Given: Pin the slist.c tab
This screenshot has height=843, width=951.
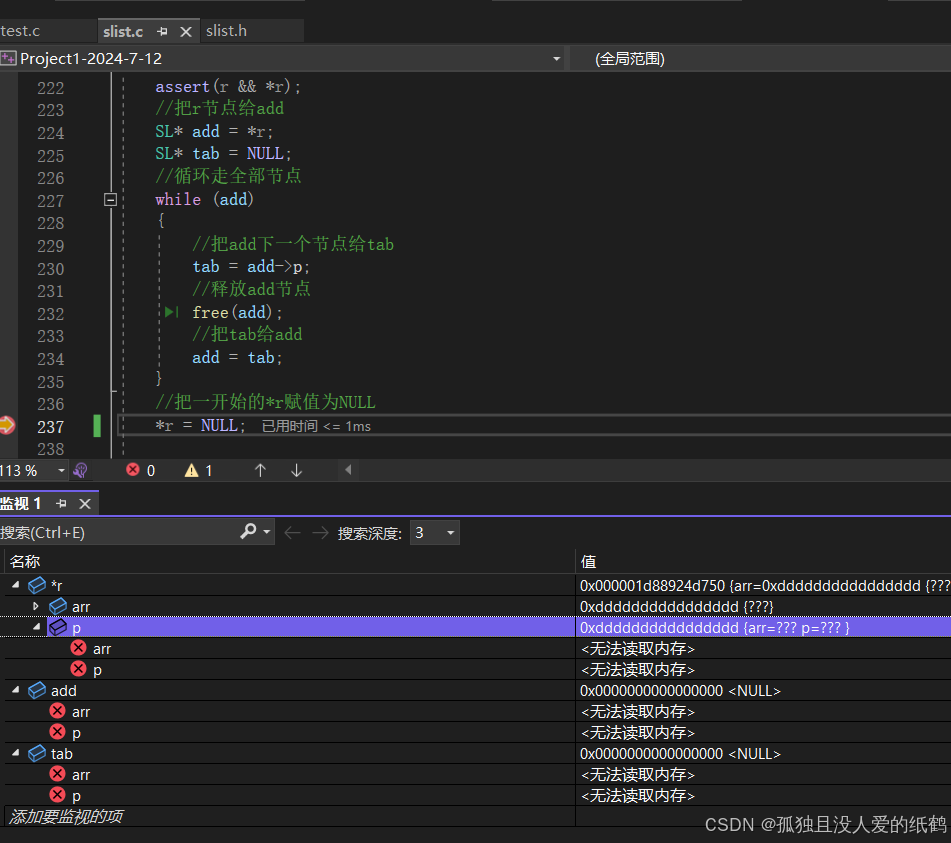Looking at the screenshot, I should pyautogui.click(x=162, y=32).
